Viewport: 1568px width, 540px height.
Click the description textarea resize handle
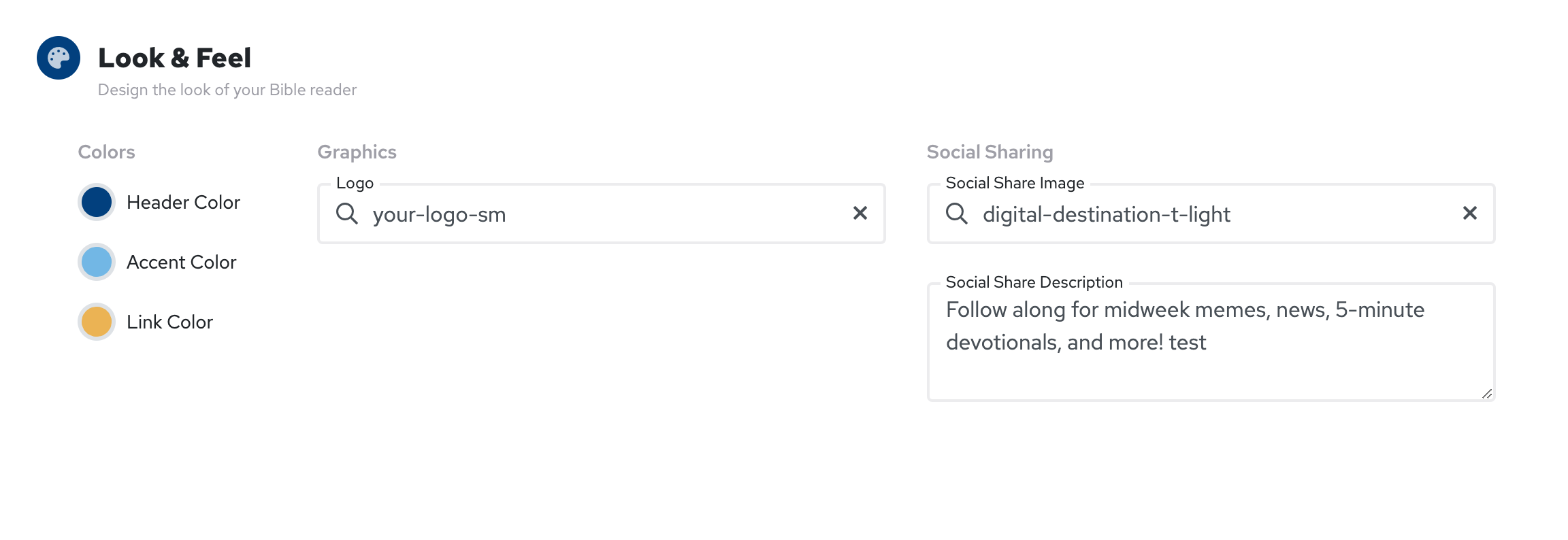(1487, 394)
